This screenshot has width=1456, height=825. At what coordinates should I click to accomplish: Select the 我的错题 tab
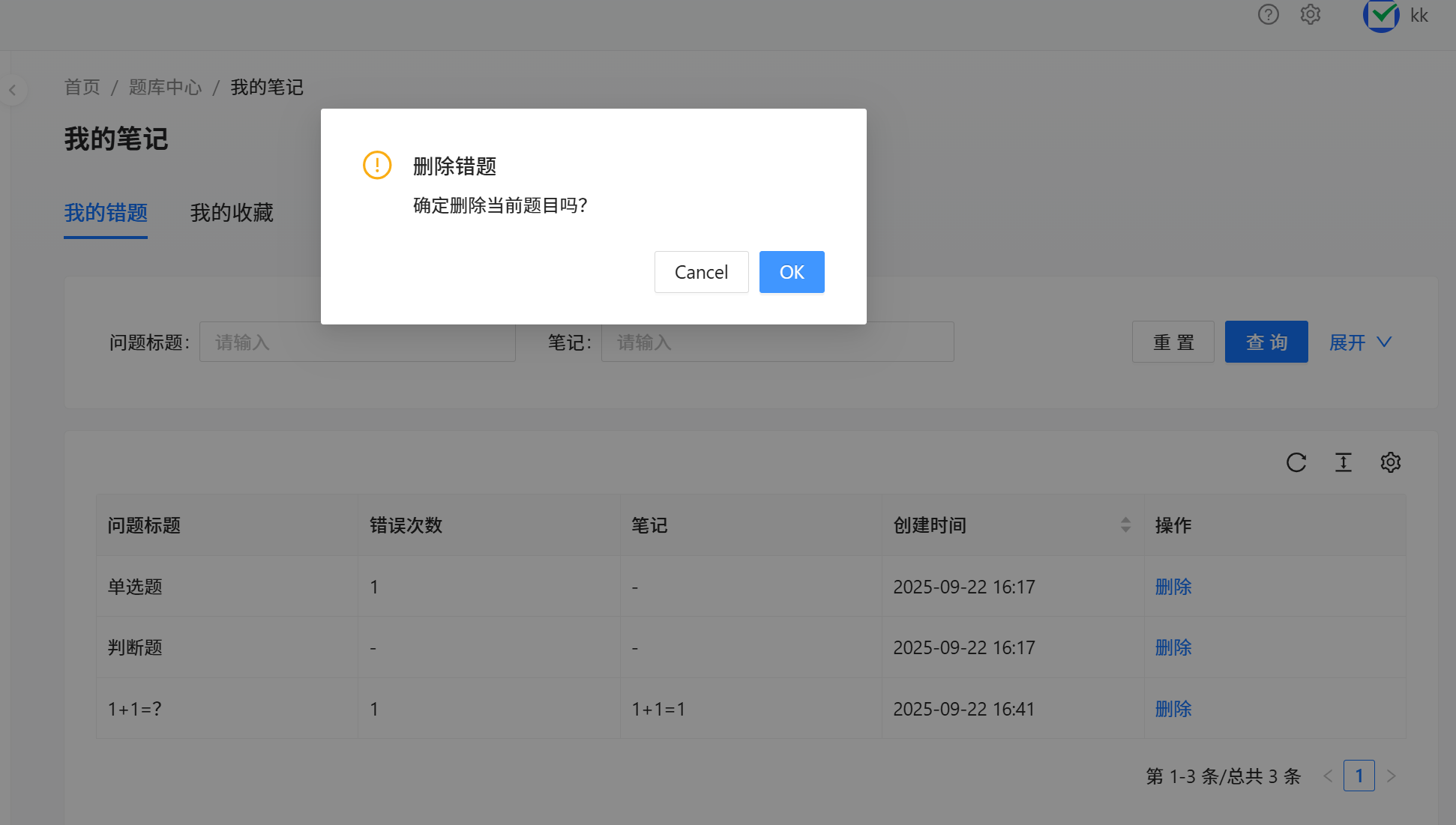tap(106, 213)
